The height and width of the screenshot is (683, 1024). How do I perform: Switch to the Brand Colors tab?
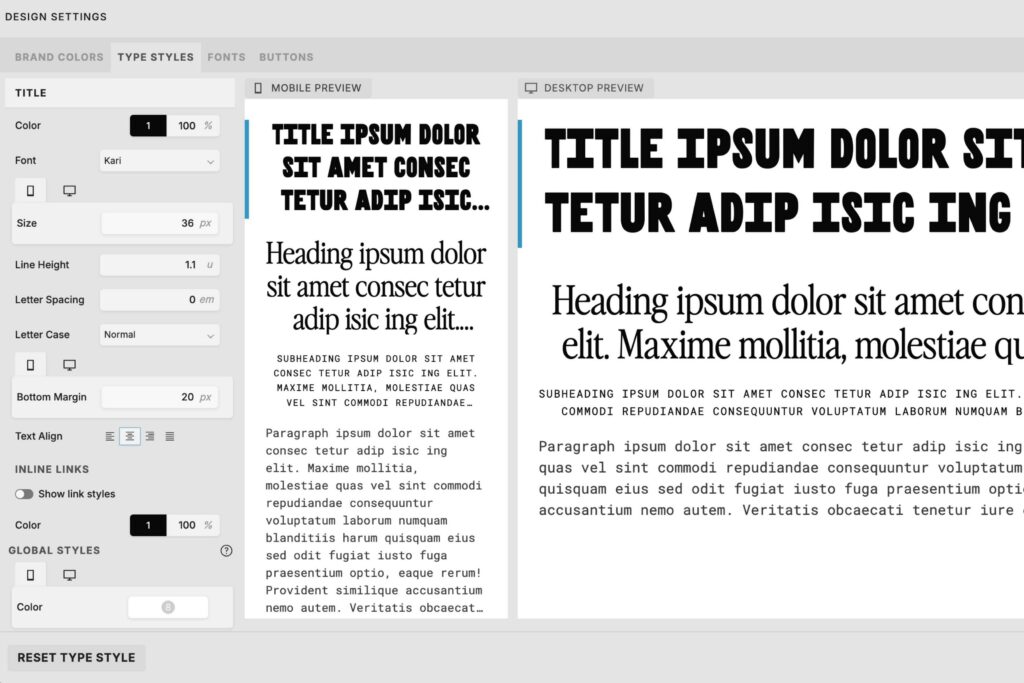tap(59, 57)
